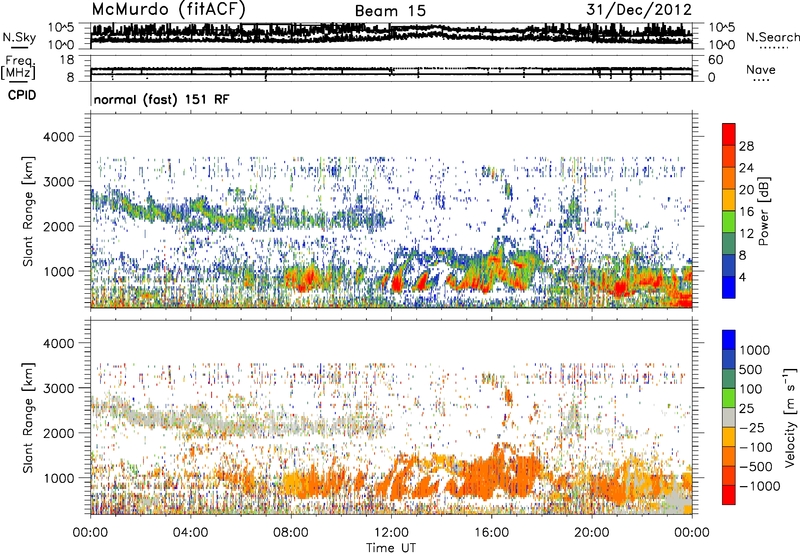The width and height of the screenshot is (800, 554).
Task: Click the 100 label on Velocity colorbar
Action: coord(751,389)
